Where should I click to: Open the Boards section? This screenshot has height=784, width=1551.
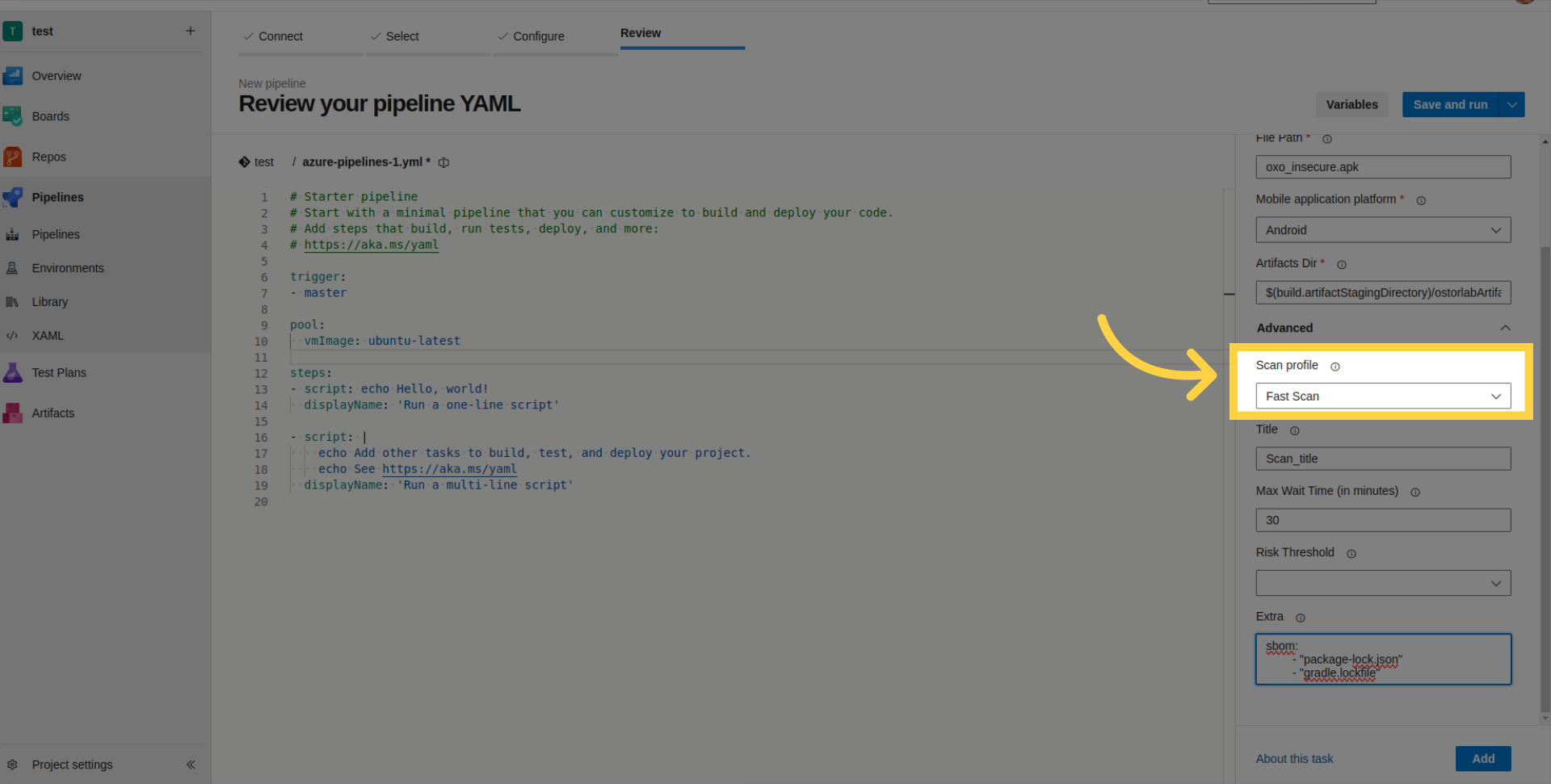(x=50, y=116)
